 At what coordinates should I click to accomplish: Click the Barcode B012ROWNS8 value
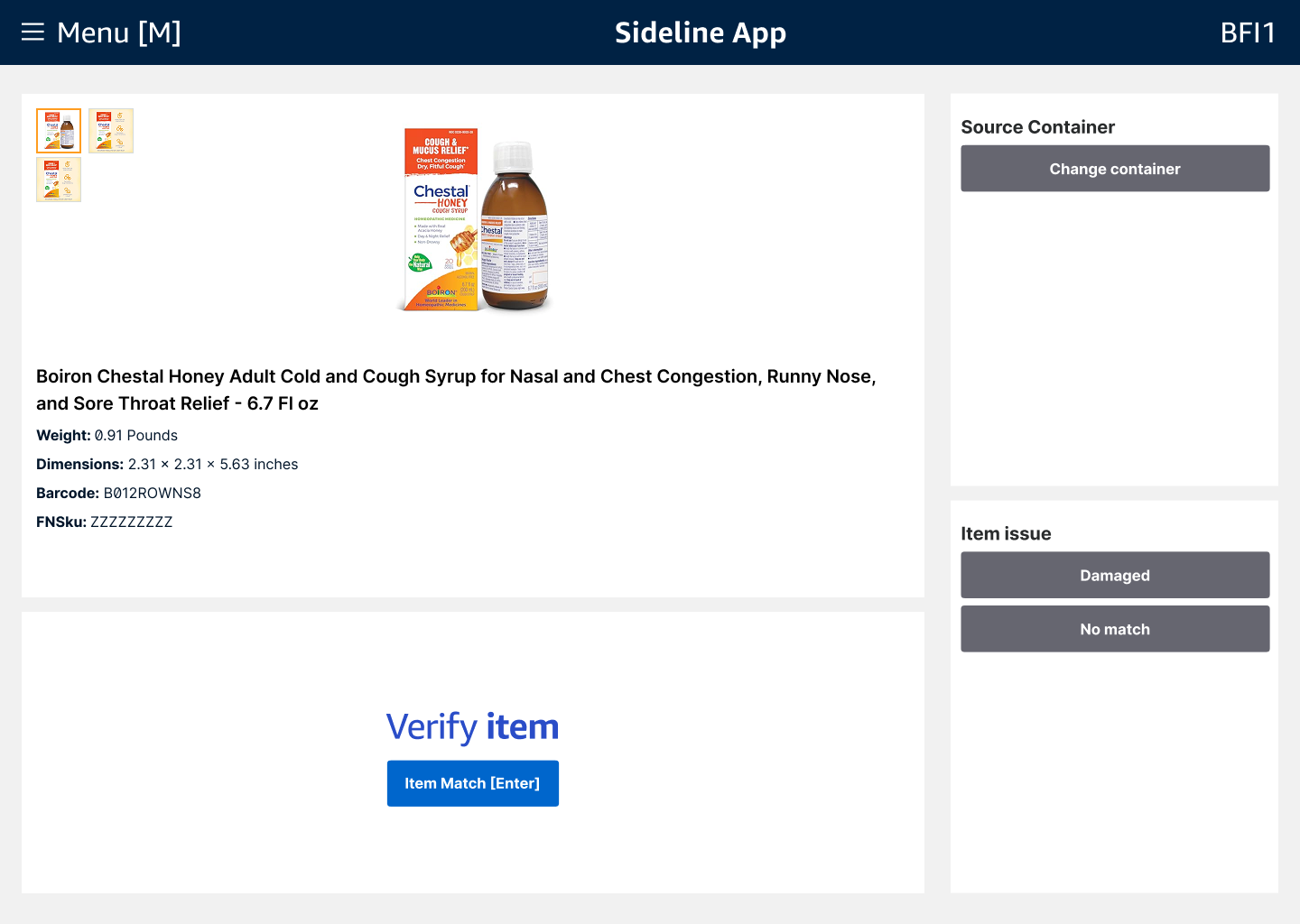(153, 493)
